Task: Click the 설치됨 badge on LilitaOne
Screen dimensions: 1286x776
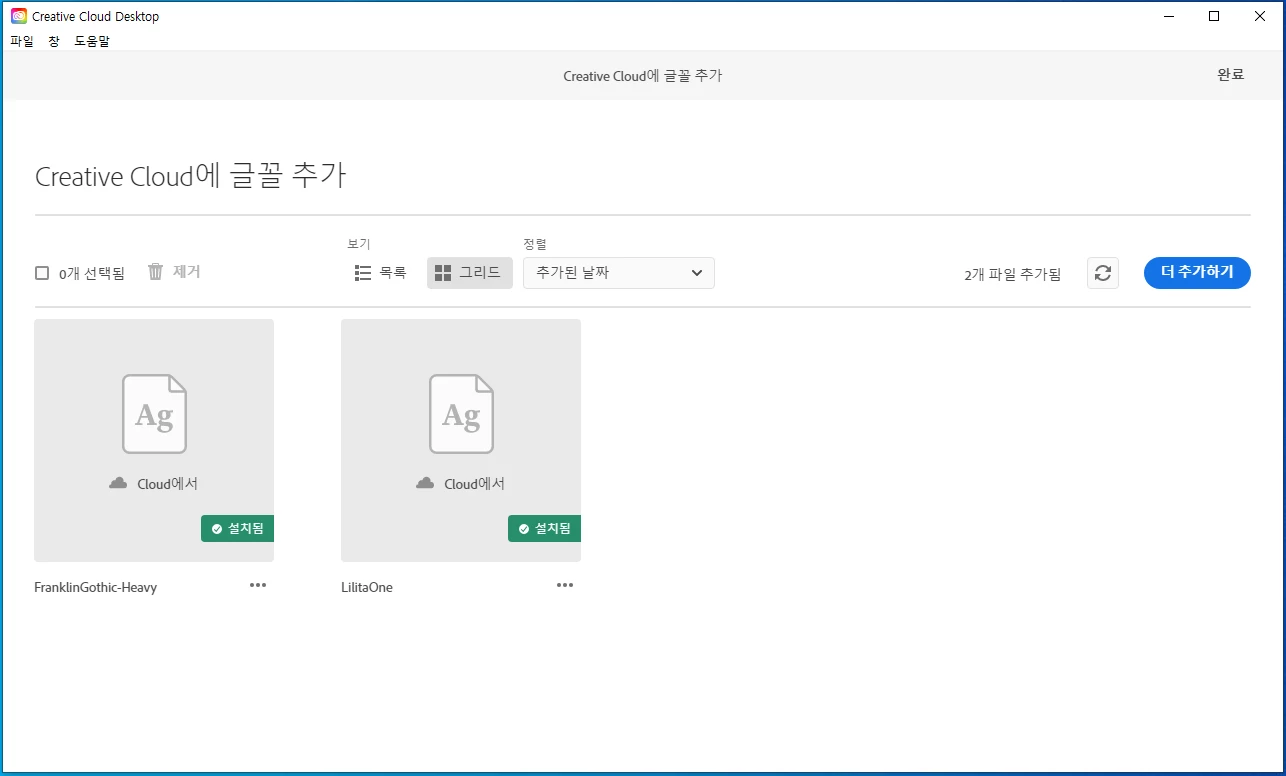Action: point(544,528)
